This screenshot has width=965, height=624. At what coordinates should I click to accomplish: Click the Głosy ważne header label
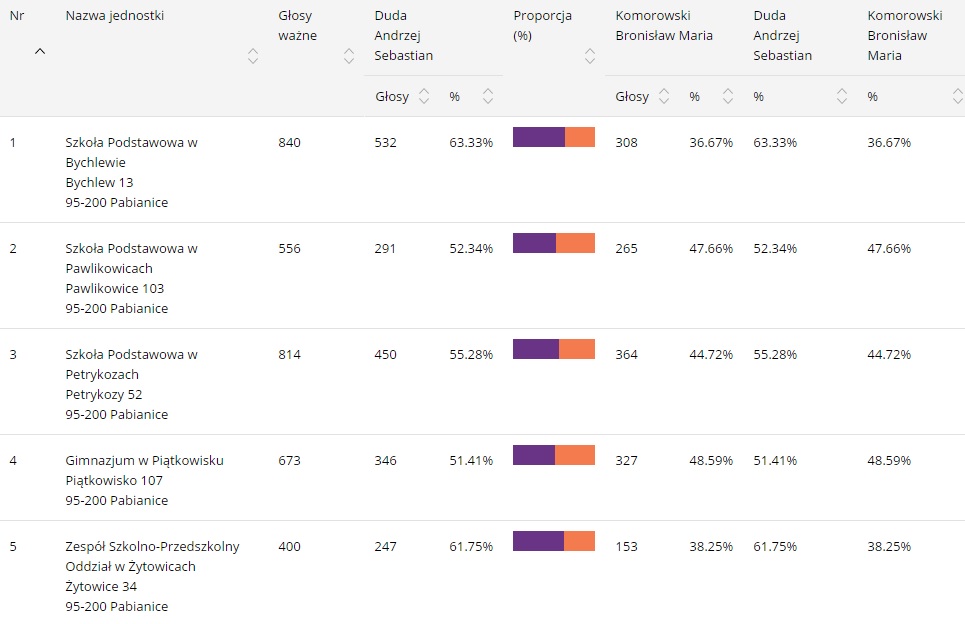tap(298, 25)
